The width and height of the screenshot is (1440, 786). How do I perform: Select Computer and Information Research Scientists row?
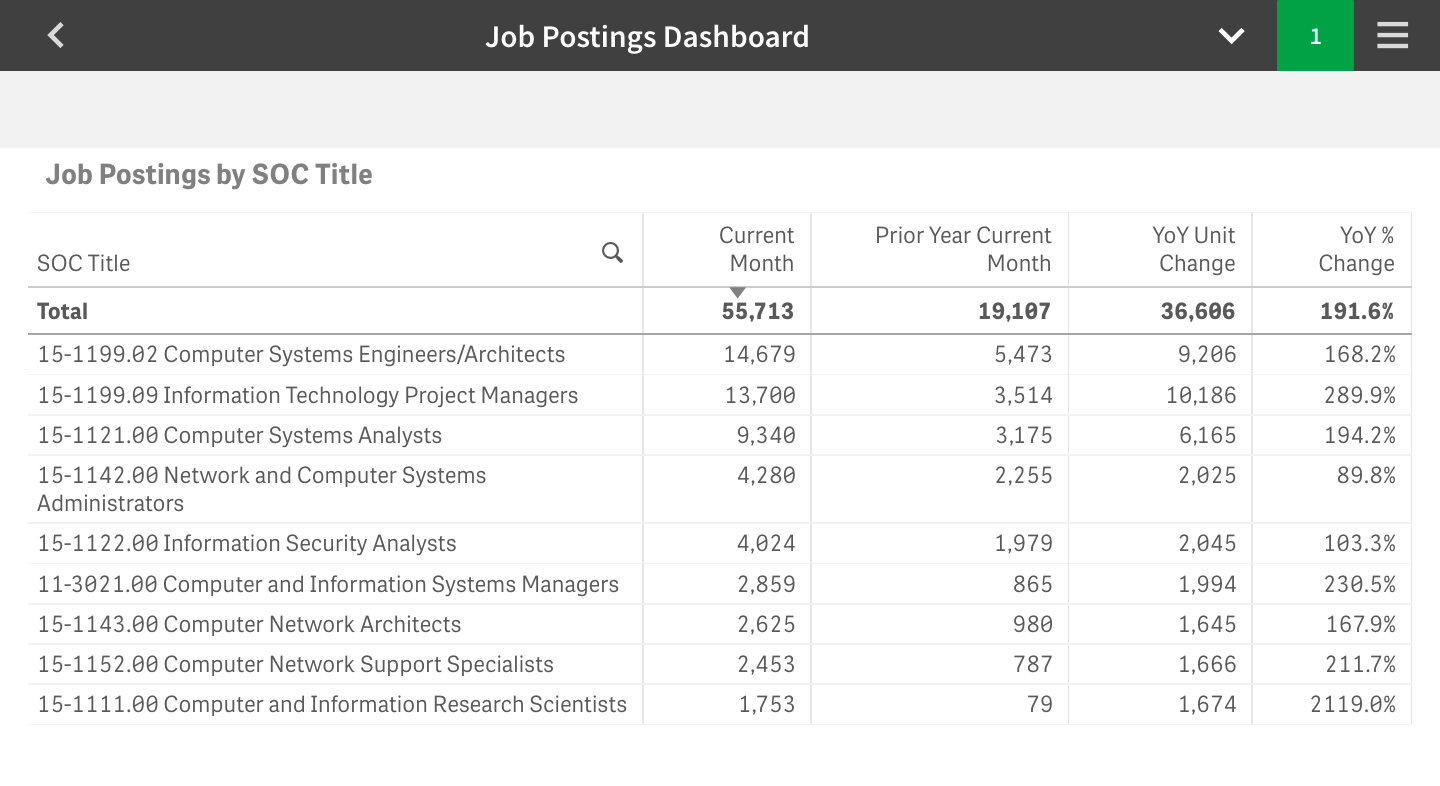click(332, 704)
